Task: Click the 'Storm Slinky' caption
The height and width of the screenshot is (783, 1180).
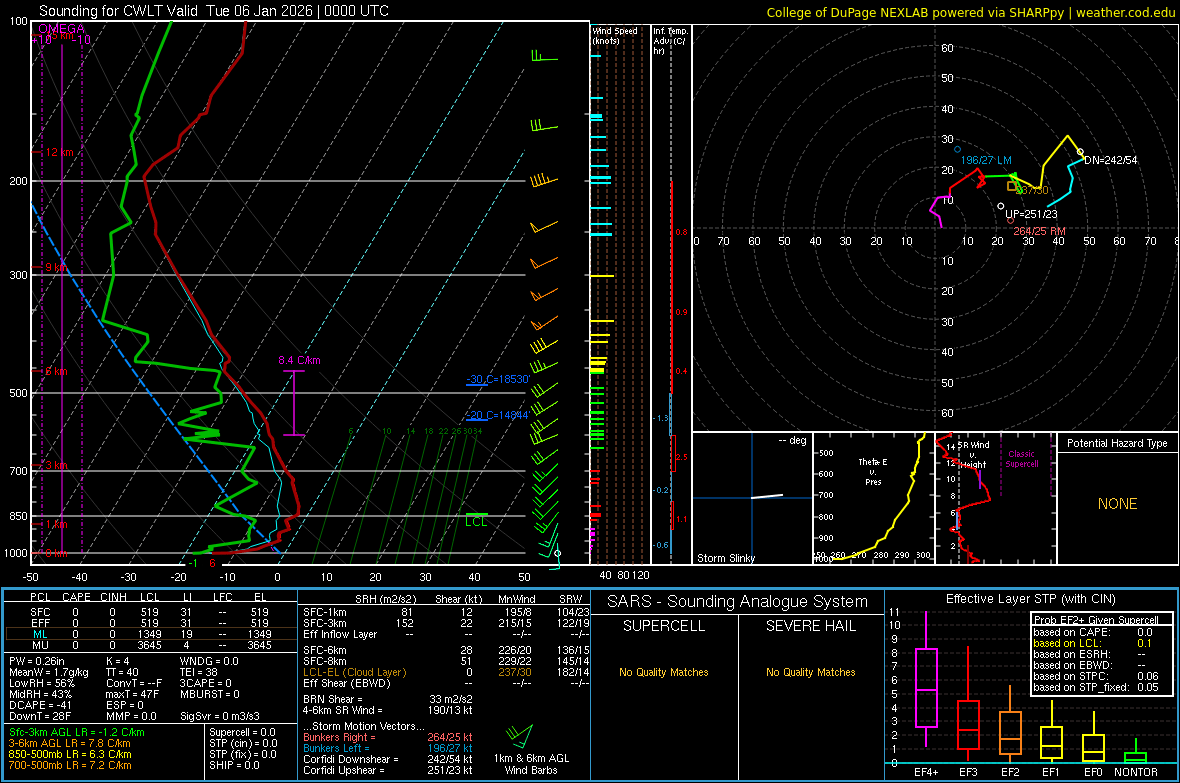Action: pyautogui.click(x=725, y=558)
